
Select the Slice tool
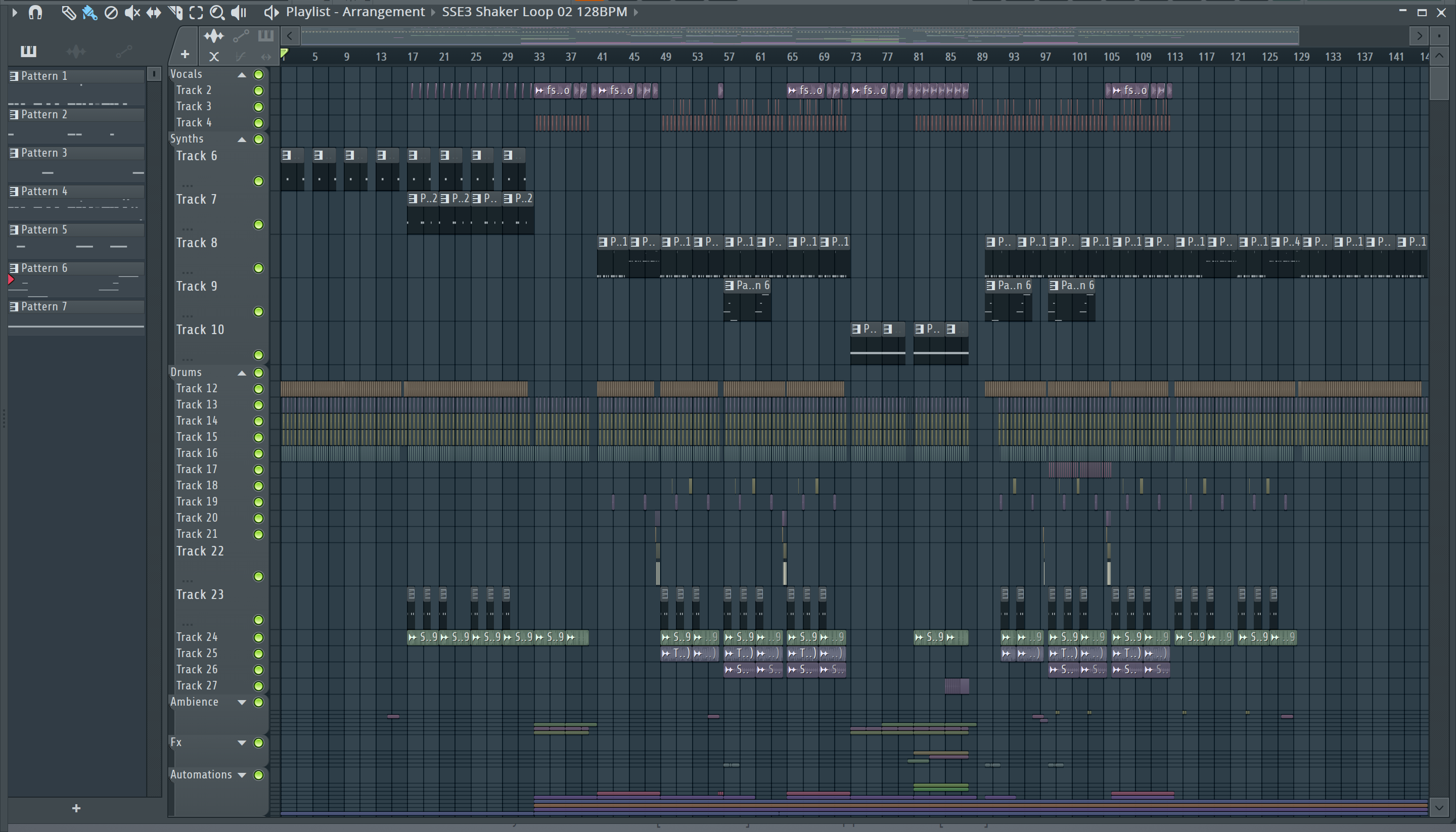[175, 13]
